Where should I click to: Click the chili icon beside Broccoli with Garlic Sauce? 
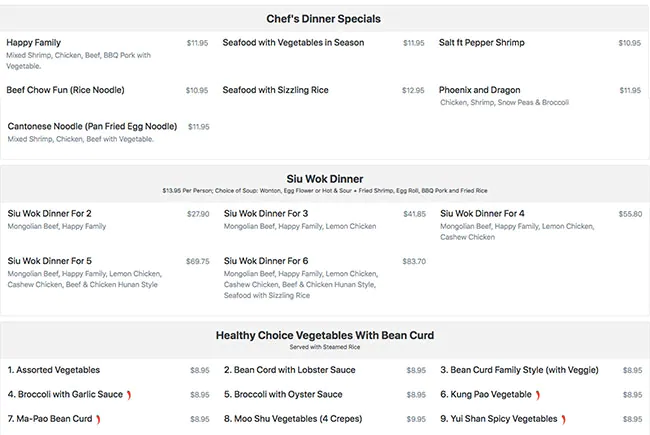pyautogui.click(x=129, y=395)
